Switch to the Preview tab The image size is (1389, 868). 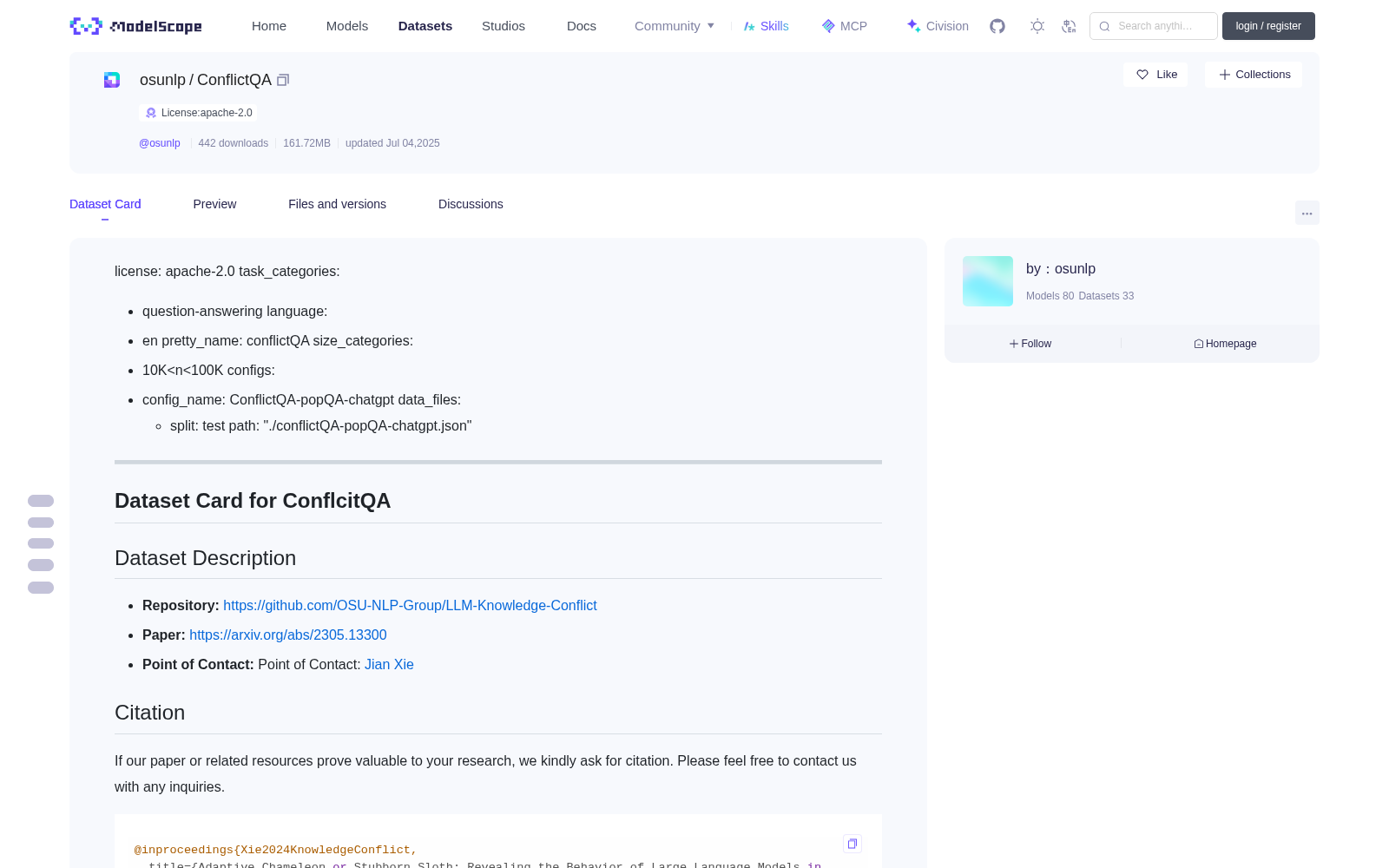(x=214, y=204)
